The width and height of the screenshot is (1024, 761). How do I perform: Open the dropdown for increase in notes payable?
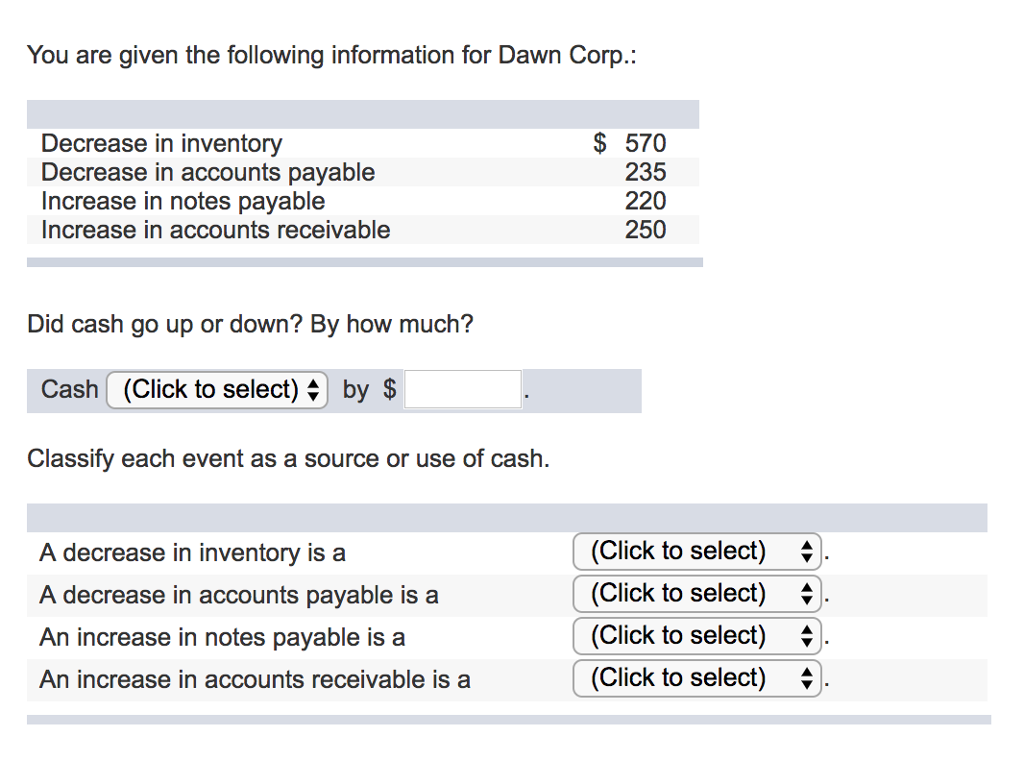tap(696, 636)
